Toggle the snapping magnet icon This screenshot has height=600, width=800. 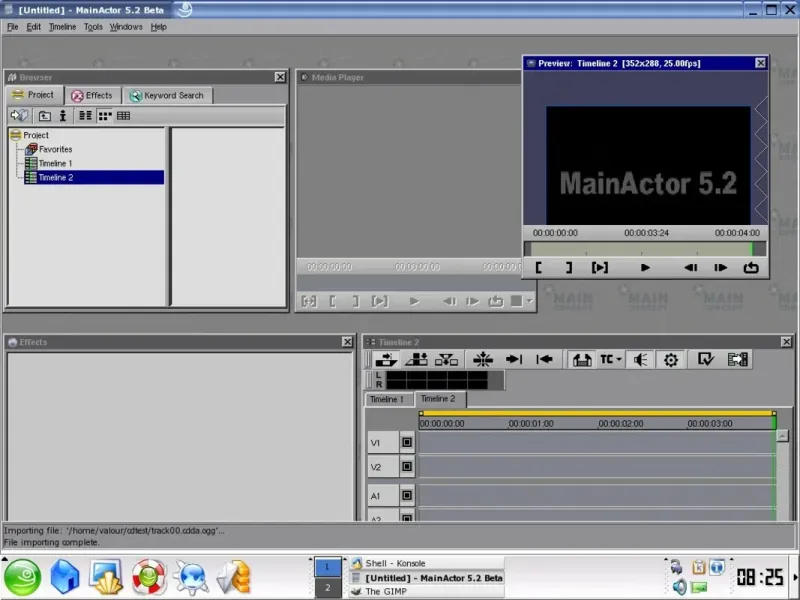point(582,360)
